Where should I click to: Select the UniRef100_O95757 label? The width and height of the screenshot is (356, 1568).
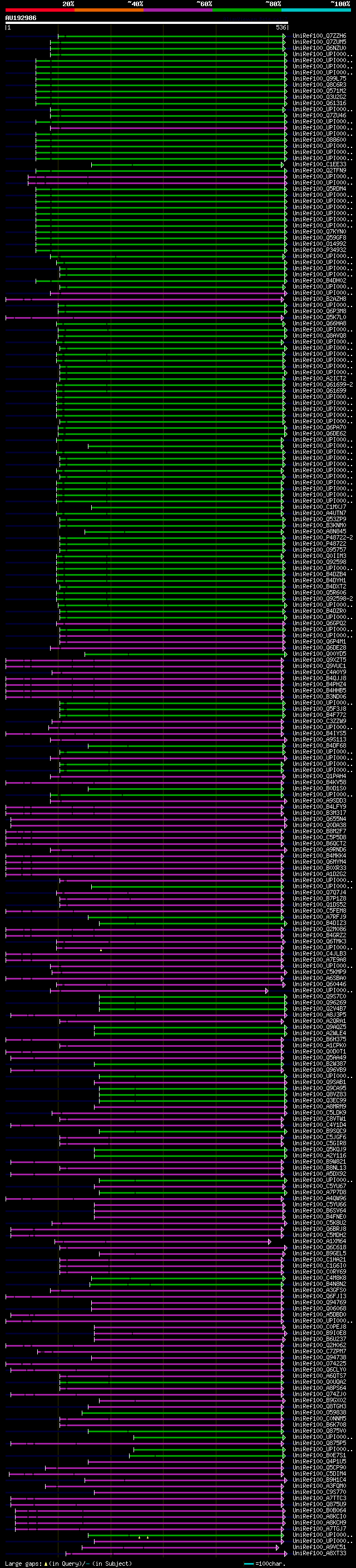319,550
